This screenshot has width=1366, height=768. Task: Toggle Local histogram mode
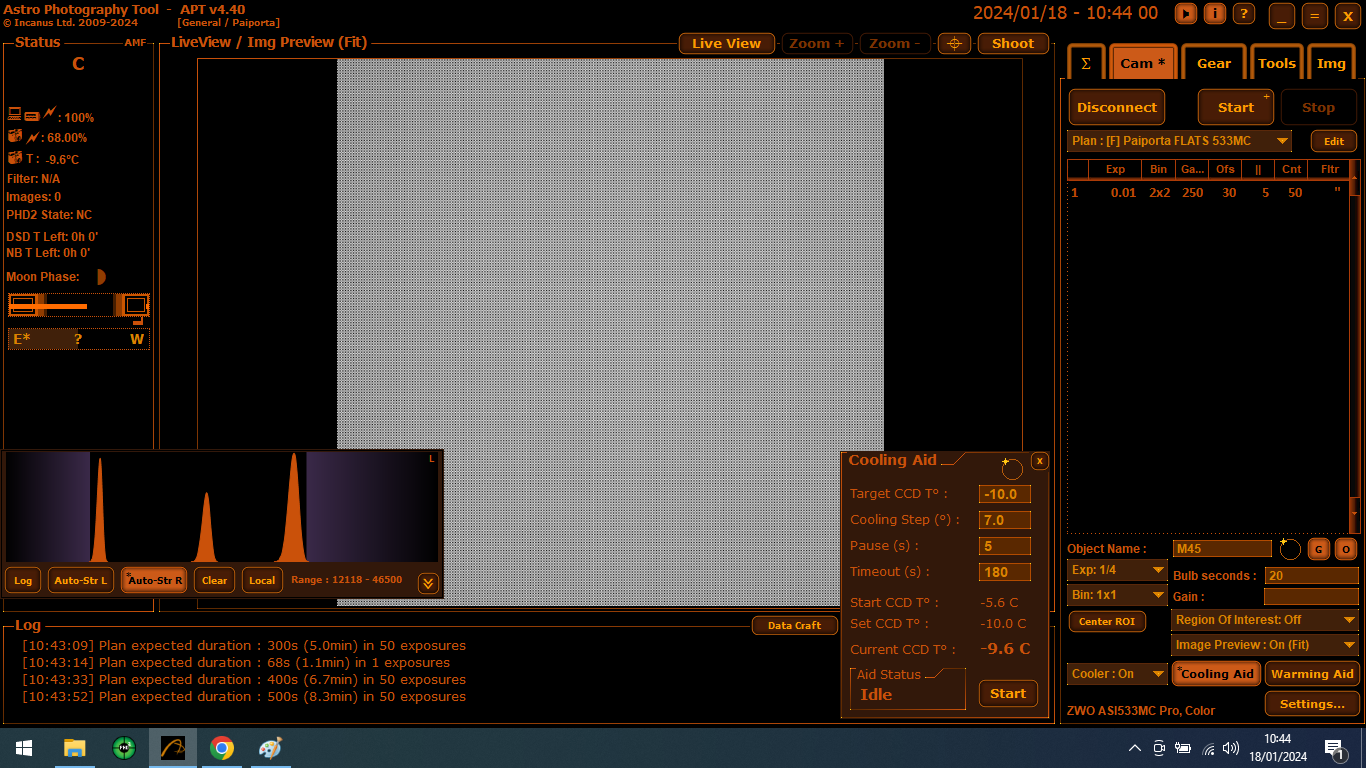click(262, 580)
